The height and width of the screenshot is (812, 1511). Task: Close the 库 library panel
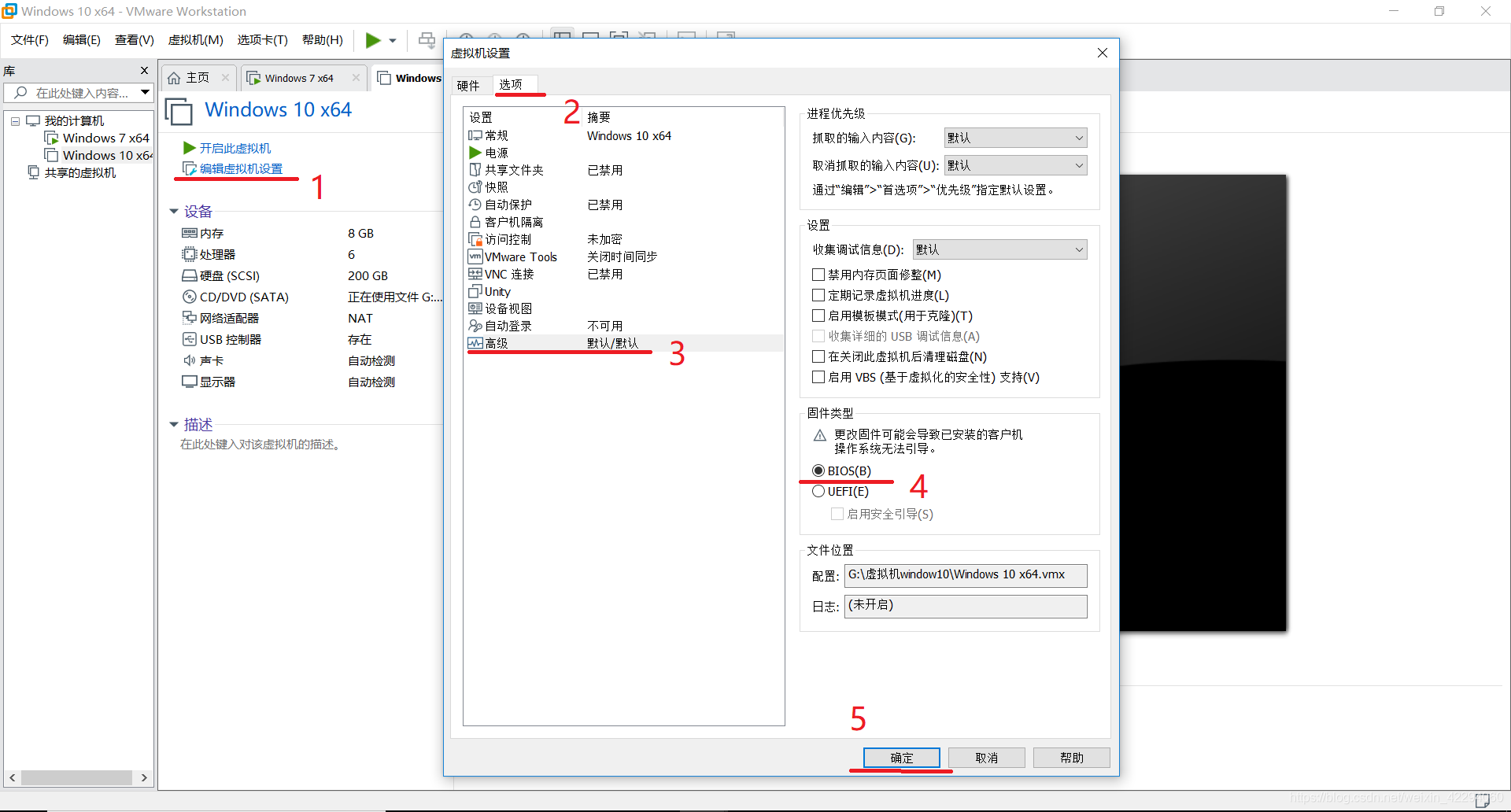[x=144, y=71]
